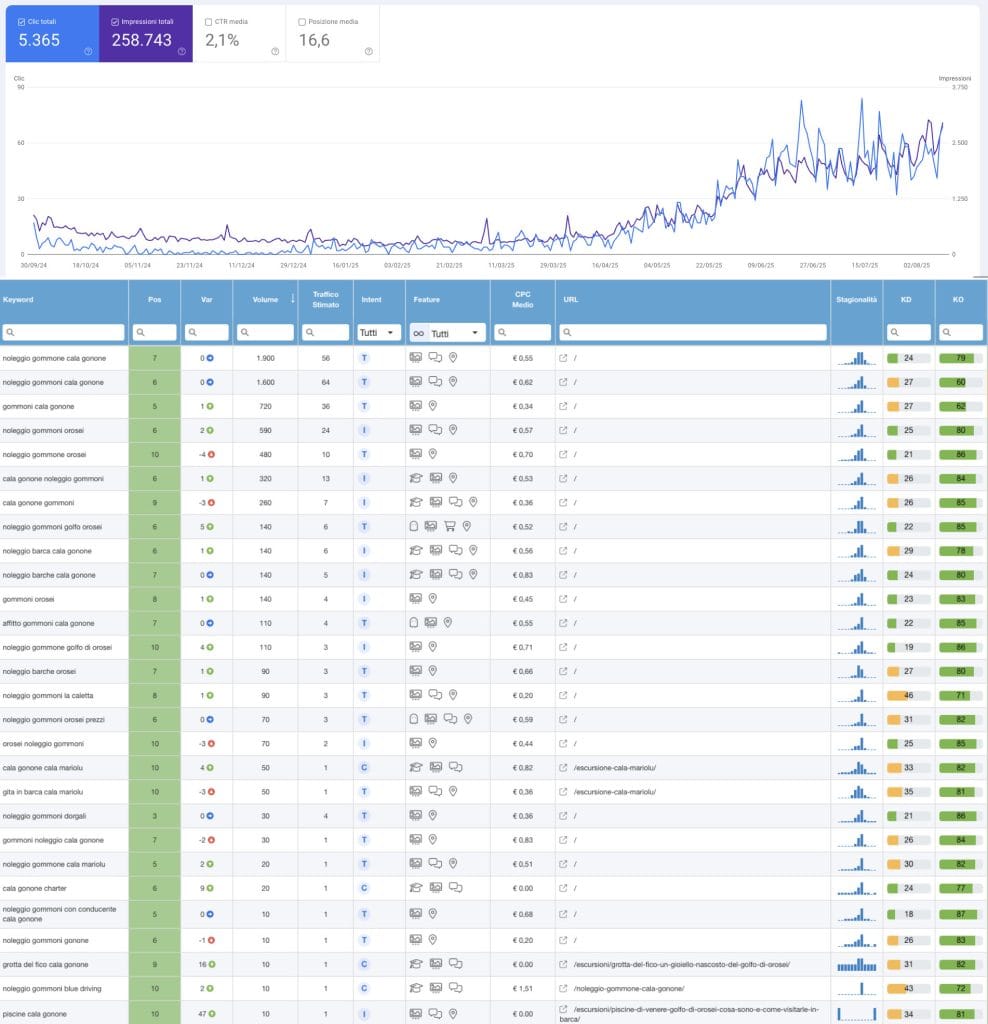The image size is (988, 1024).
Task: Click the map pin feature icon for gommoni cala gonone
Action: 432,406
